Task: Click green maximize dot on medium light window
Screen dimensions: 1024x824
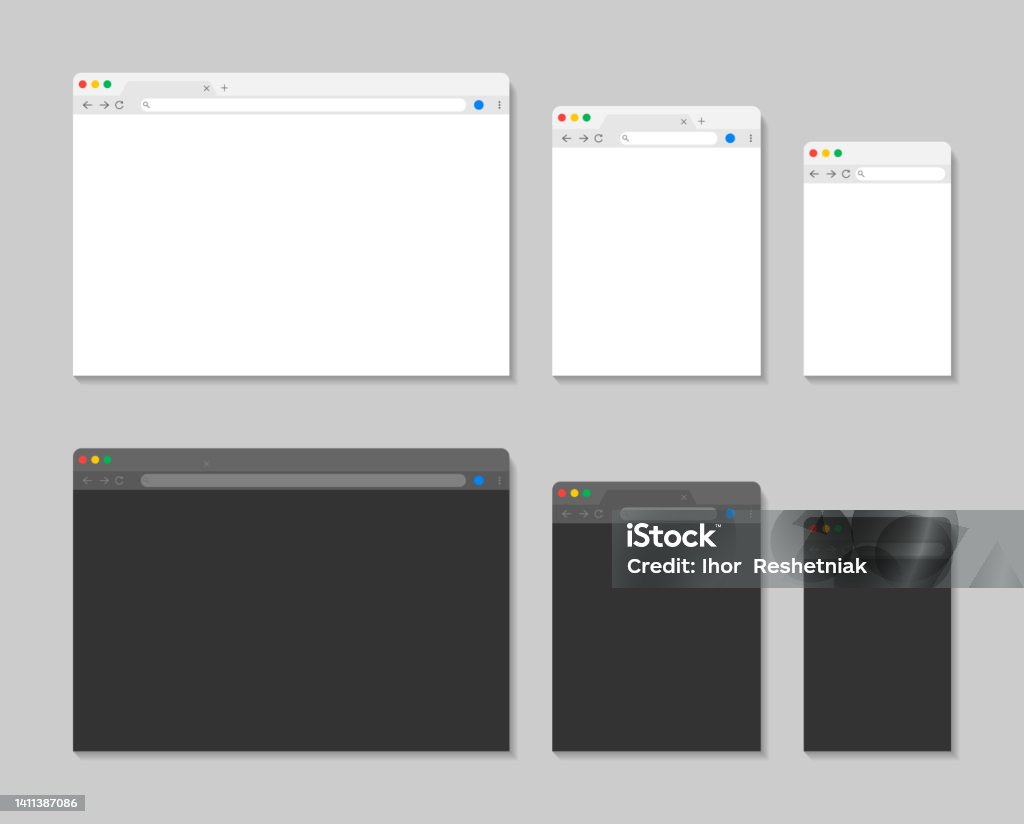Action: pyautogui.click(x=586, y=118)
